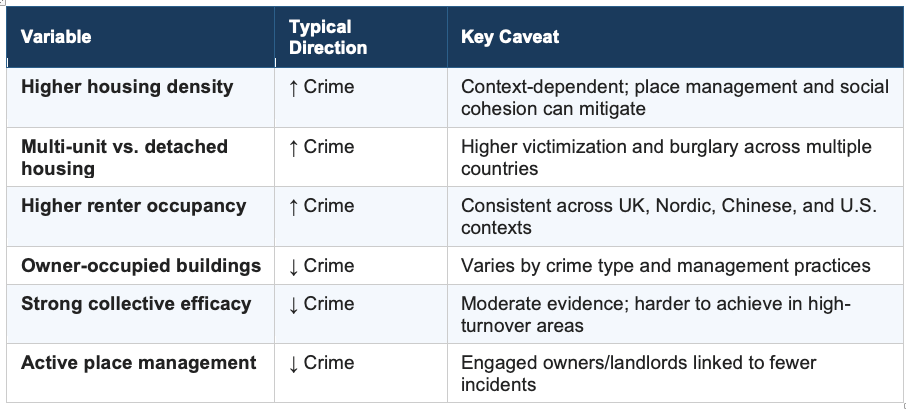Click the caveat about UK, Nordic, Chinese contexts
The image size is (906, 409).
tap(668, 216)
